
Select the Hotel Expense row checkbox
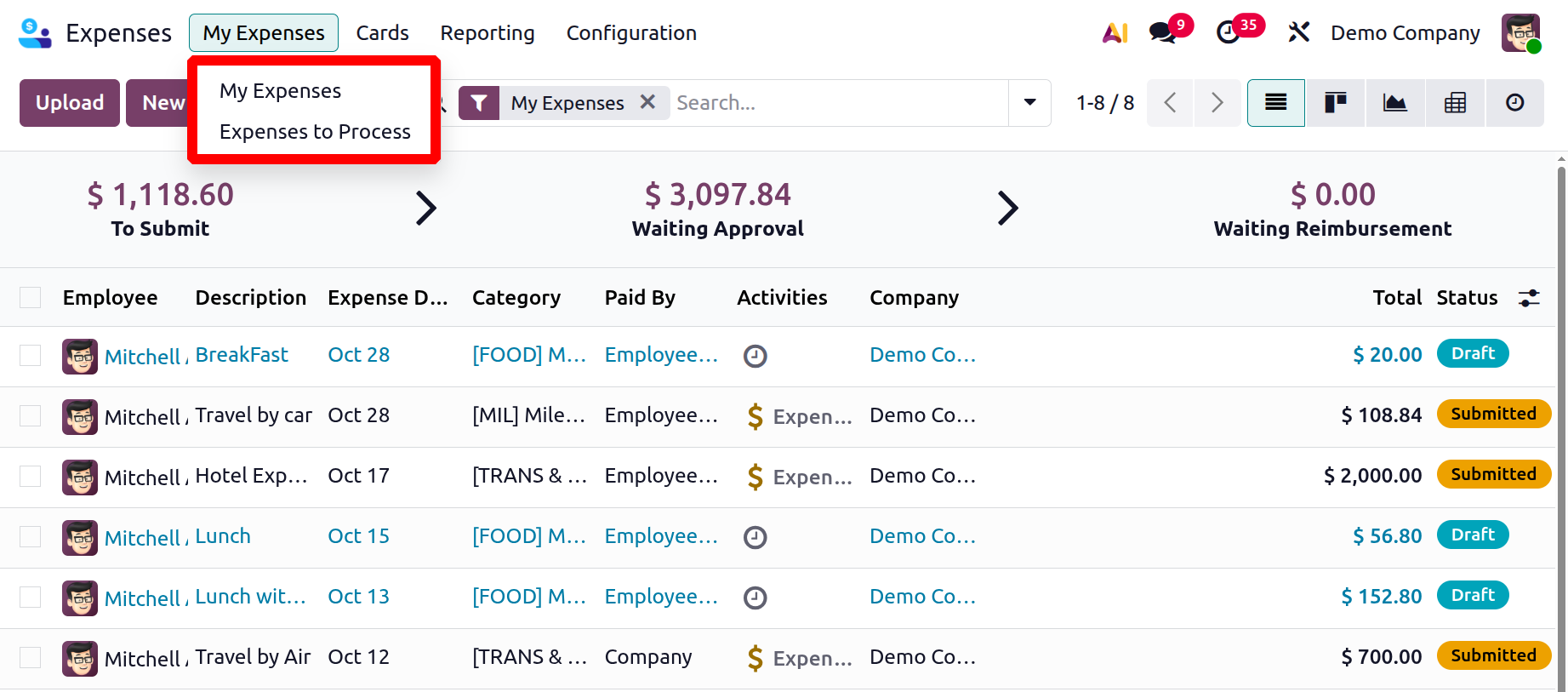(31, 476)
